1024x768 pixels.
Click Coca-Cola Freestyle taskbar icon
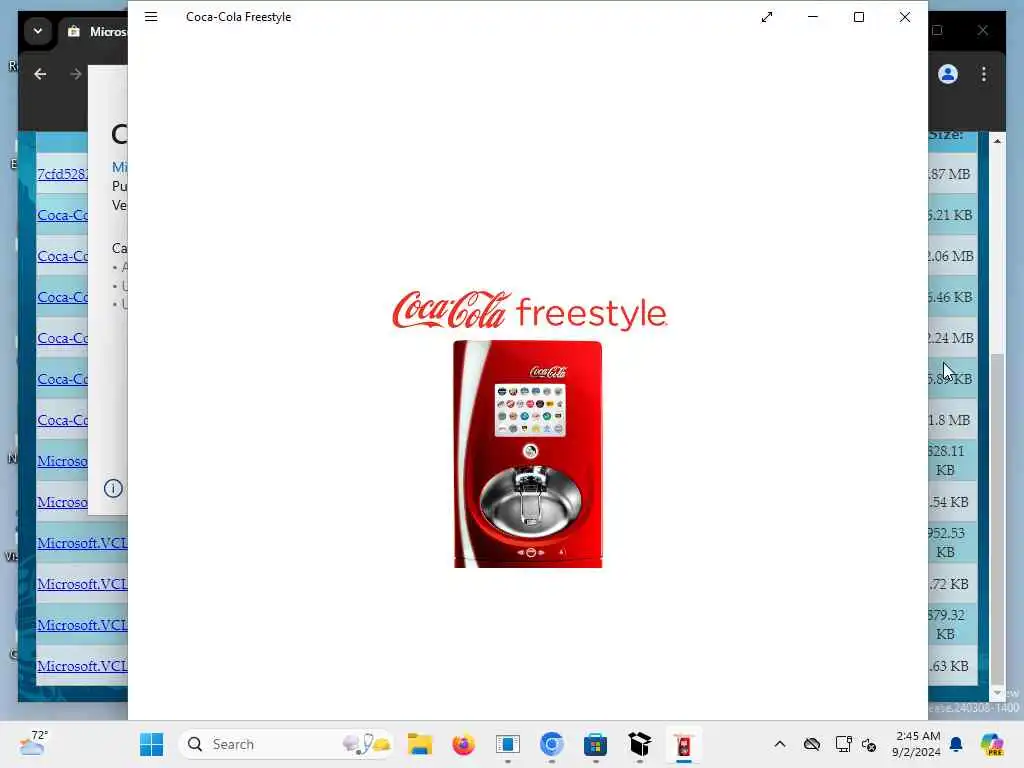point(684,744)
